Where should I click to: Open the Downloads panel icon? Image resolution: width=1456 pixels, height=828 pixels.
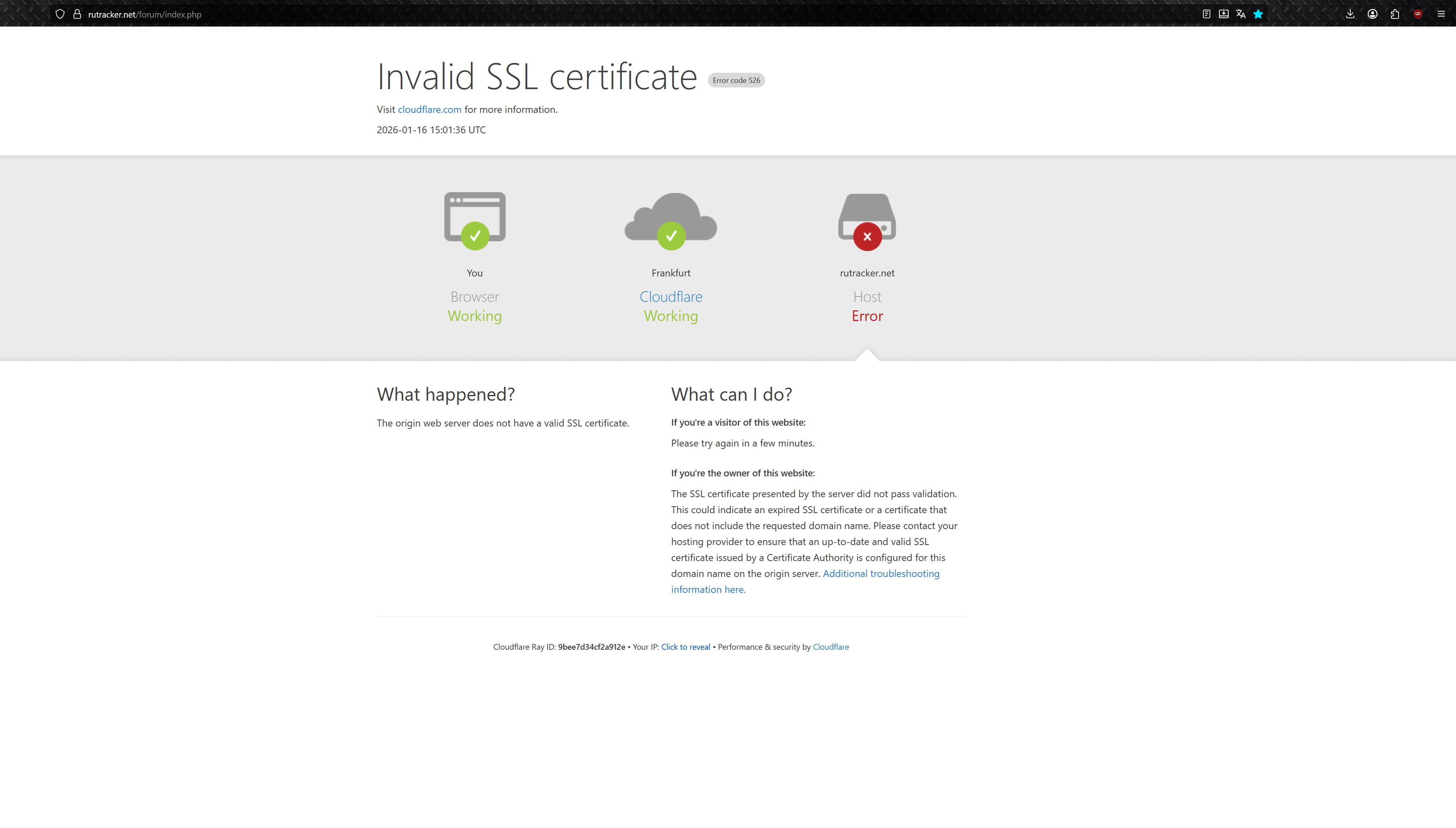[x=1350, y=14]
